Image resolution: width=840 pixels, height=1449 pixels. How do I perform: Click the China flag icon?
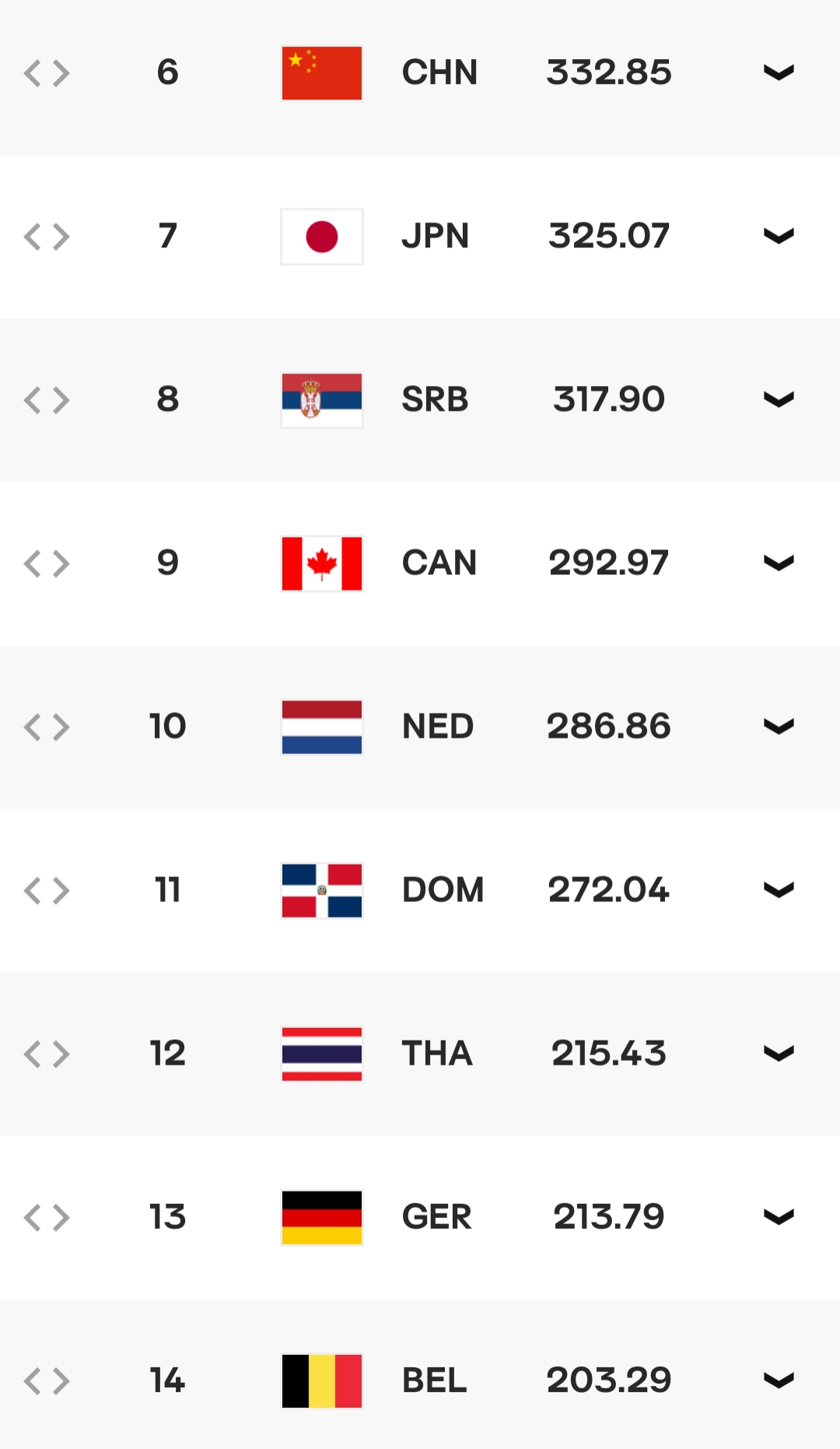[321, 73]
